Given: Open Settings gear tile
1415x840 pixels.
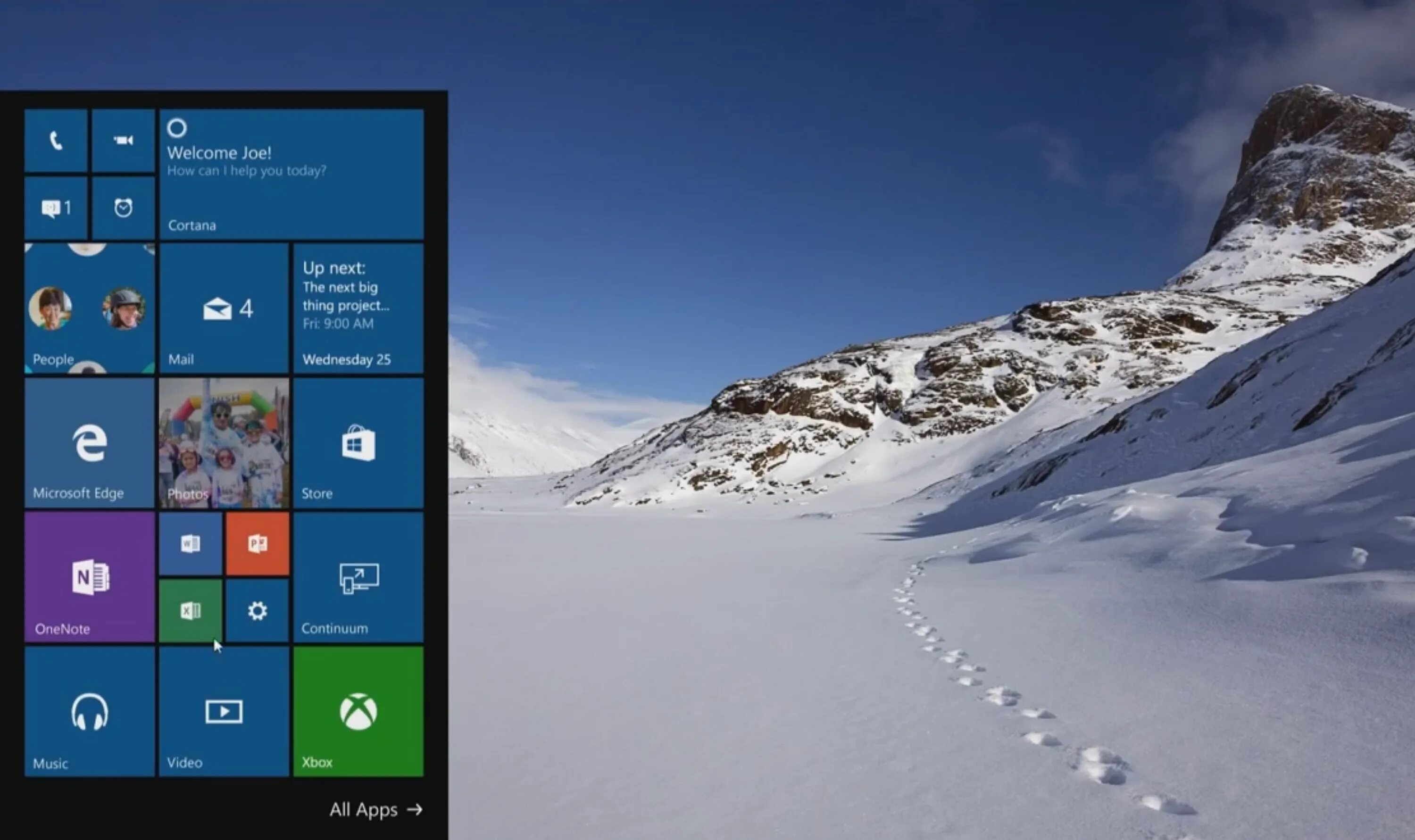Looking at the screenshot, I should point(258,610).
